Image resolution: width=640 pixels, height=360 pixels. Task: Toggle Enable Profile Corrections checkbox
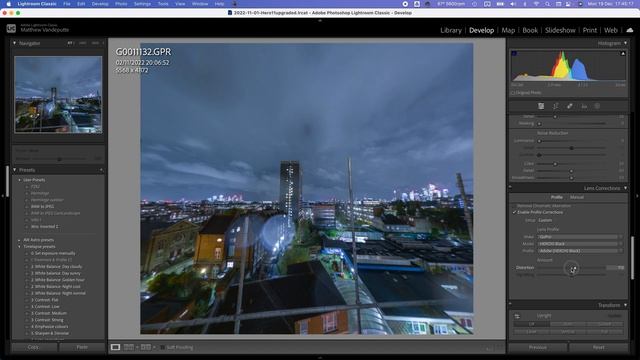[x=514, y=212]
